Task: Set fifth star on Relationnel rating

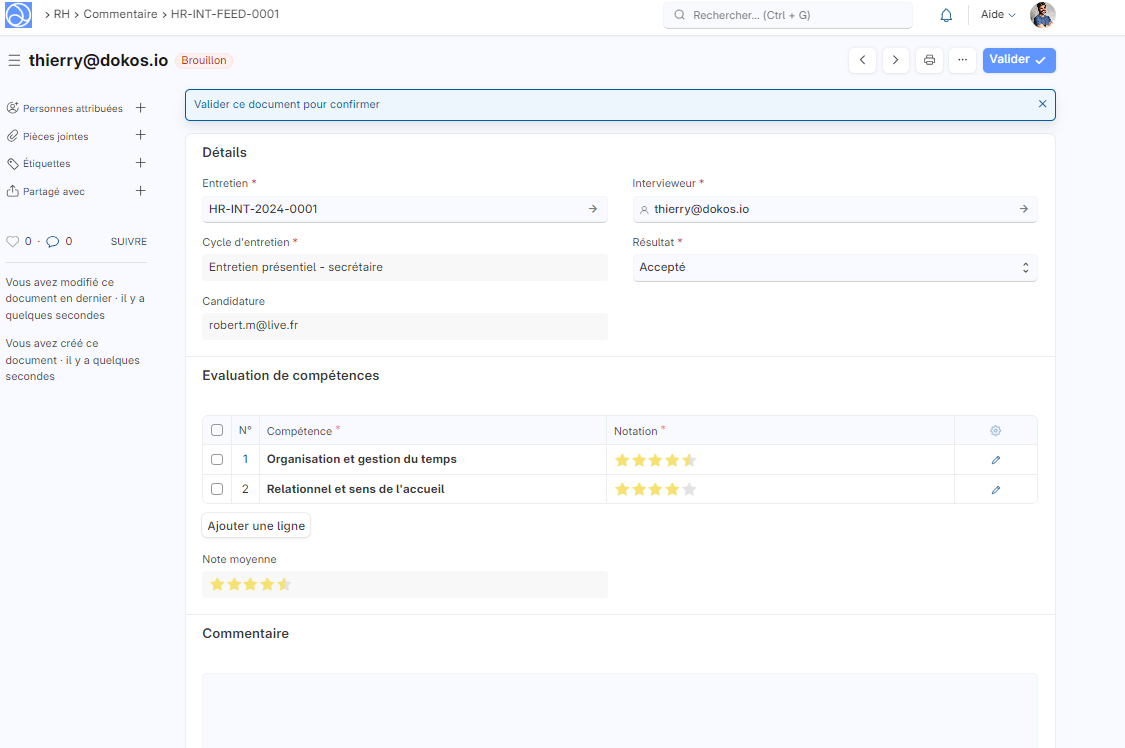Action: click(x=689, y=490)
